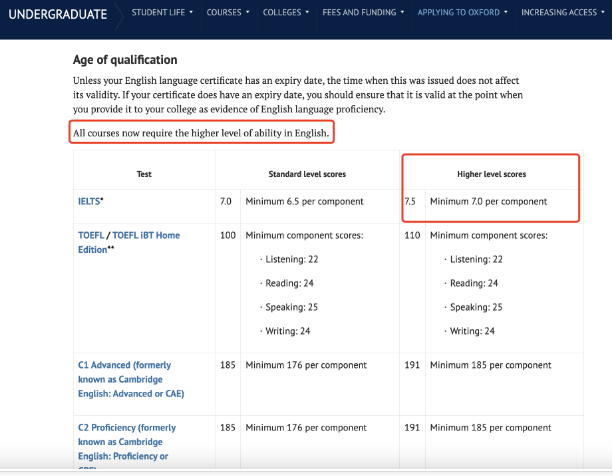Select 'Minimum 176 per component' in C1 Advanced row
Screen dimensions: 613x476
[306, 365]
